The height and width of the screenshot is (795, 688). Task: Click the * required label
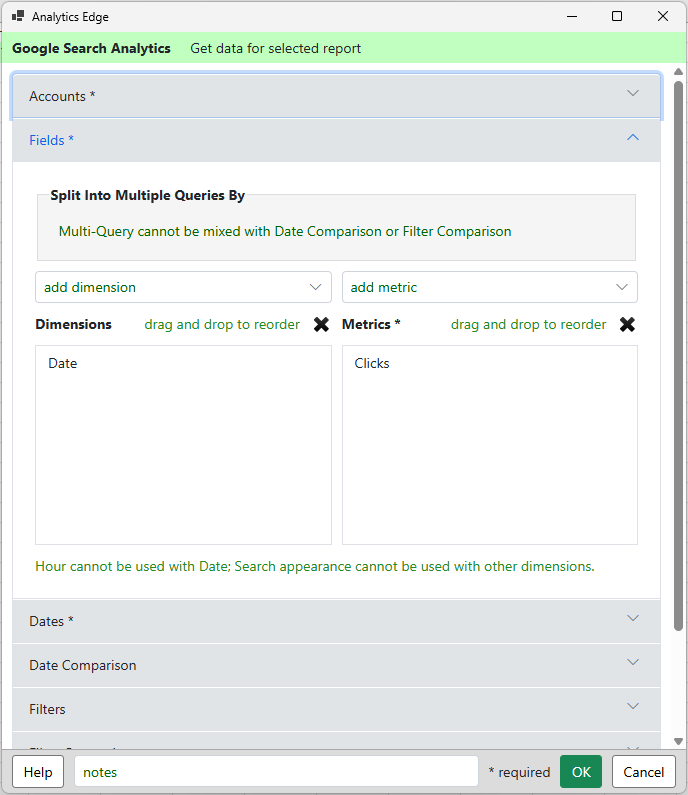(x=519, y=772)
